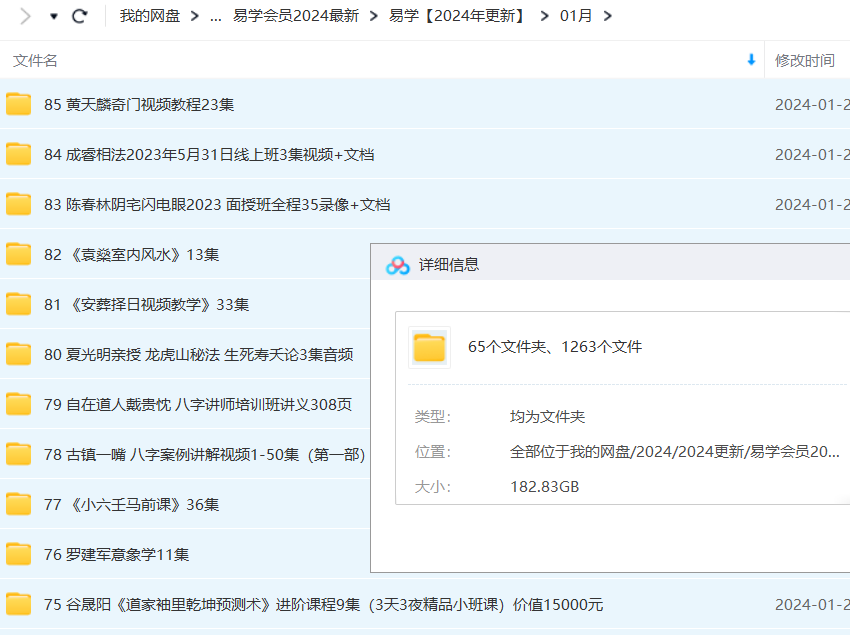Open the navigation history dropdown arrow
The width and height of the screenshot is (850, 635).
coord(53,17)
